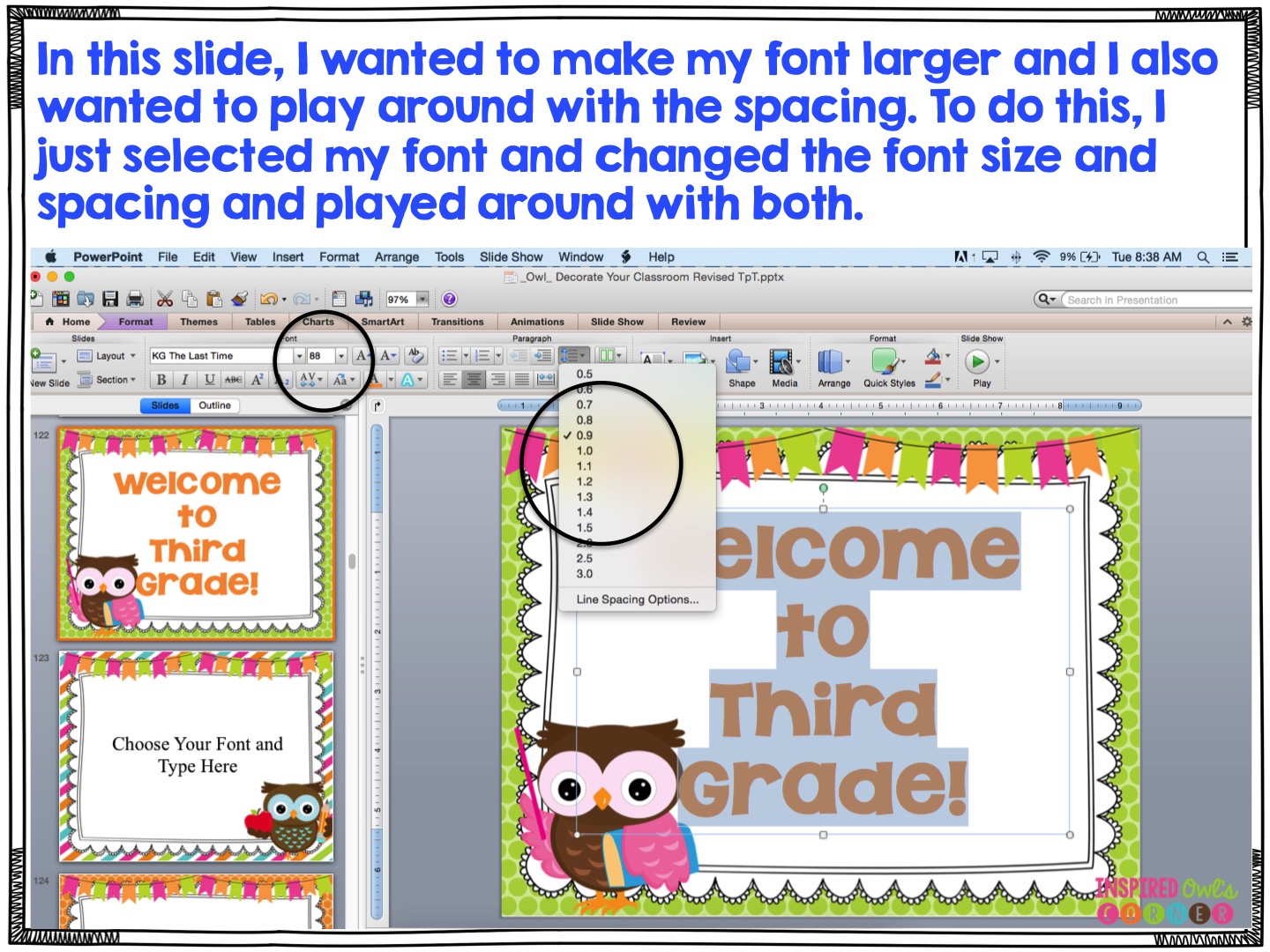Click the Arrange objects icon
Screen dimensions: 1270x952
click(833, 363)
